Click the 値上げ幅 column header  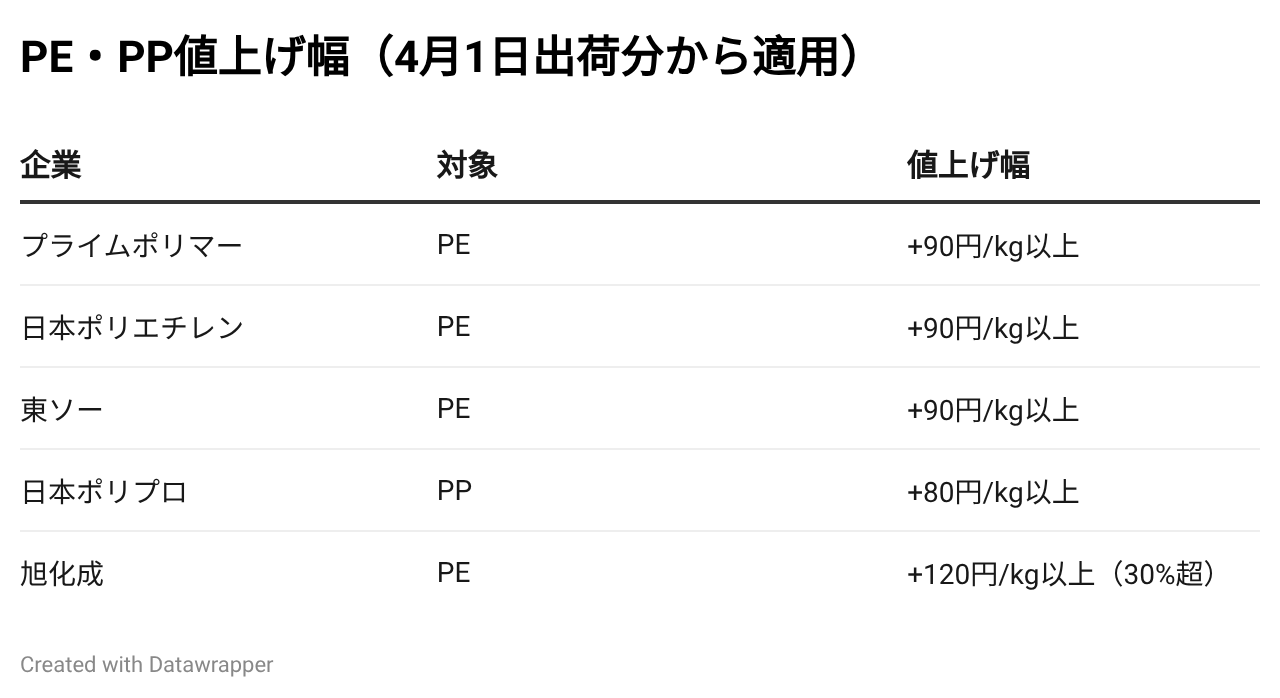pyautogui.click(x=968, y=164)
